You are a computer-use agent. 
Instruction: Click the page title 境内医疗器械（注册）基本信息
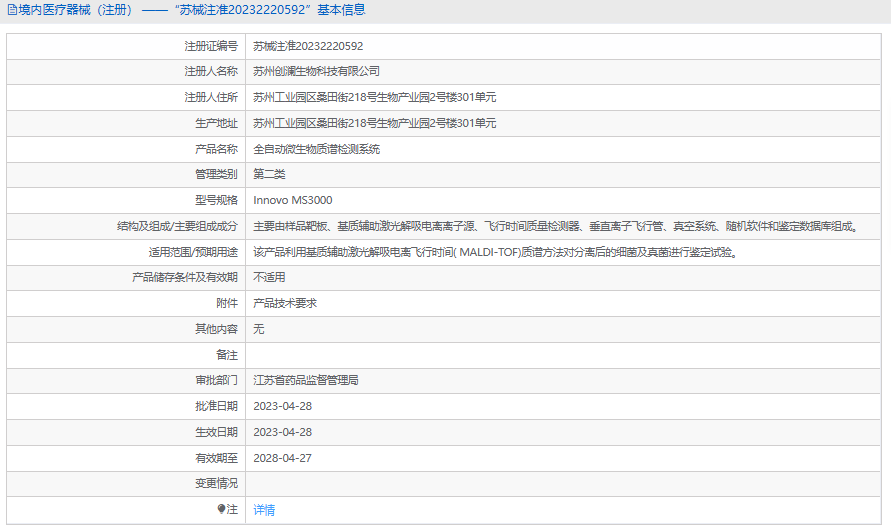191,10
